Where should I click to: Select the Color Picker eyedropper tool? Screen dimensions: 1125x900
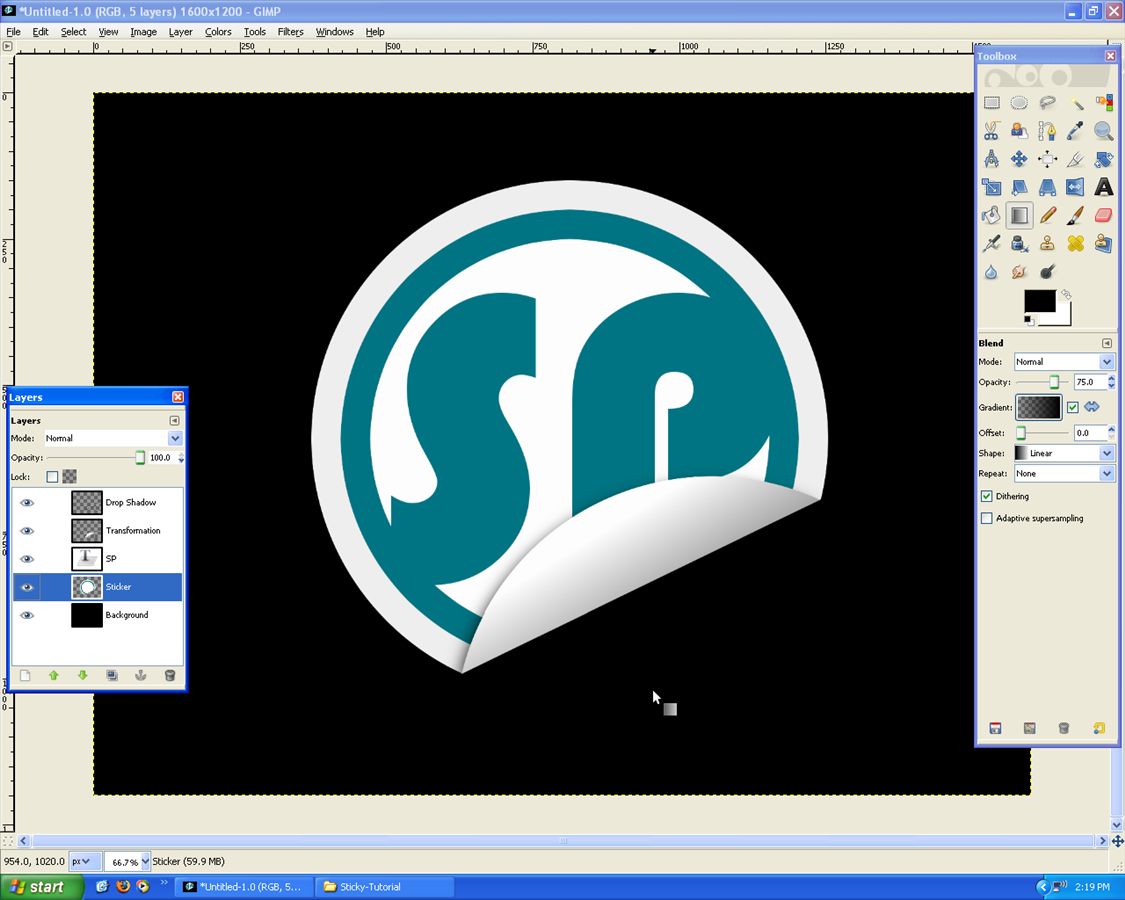[1075, 131]
